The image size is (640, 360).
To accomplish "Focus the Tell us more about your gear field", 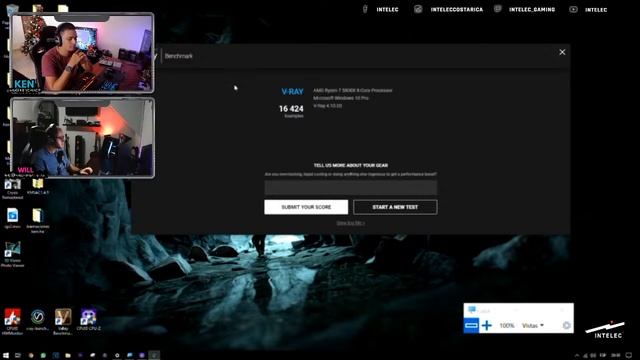I will pyautogui.click(x=351, y=188).
